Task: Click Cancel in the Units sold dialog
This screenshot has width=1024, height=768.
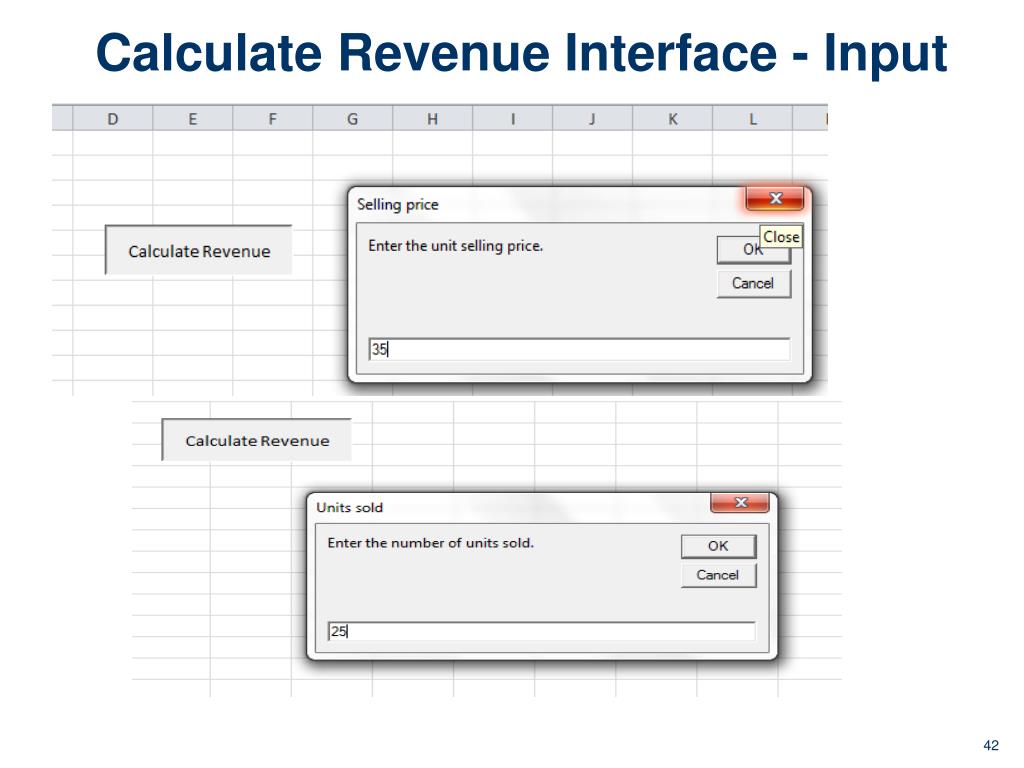Action: point(718,575)
